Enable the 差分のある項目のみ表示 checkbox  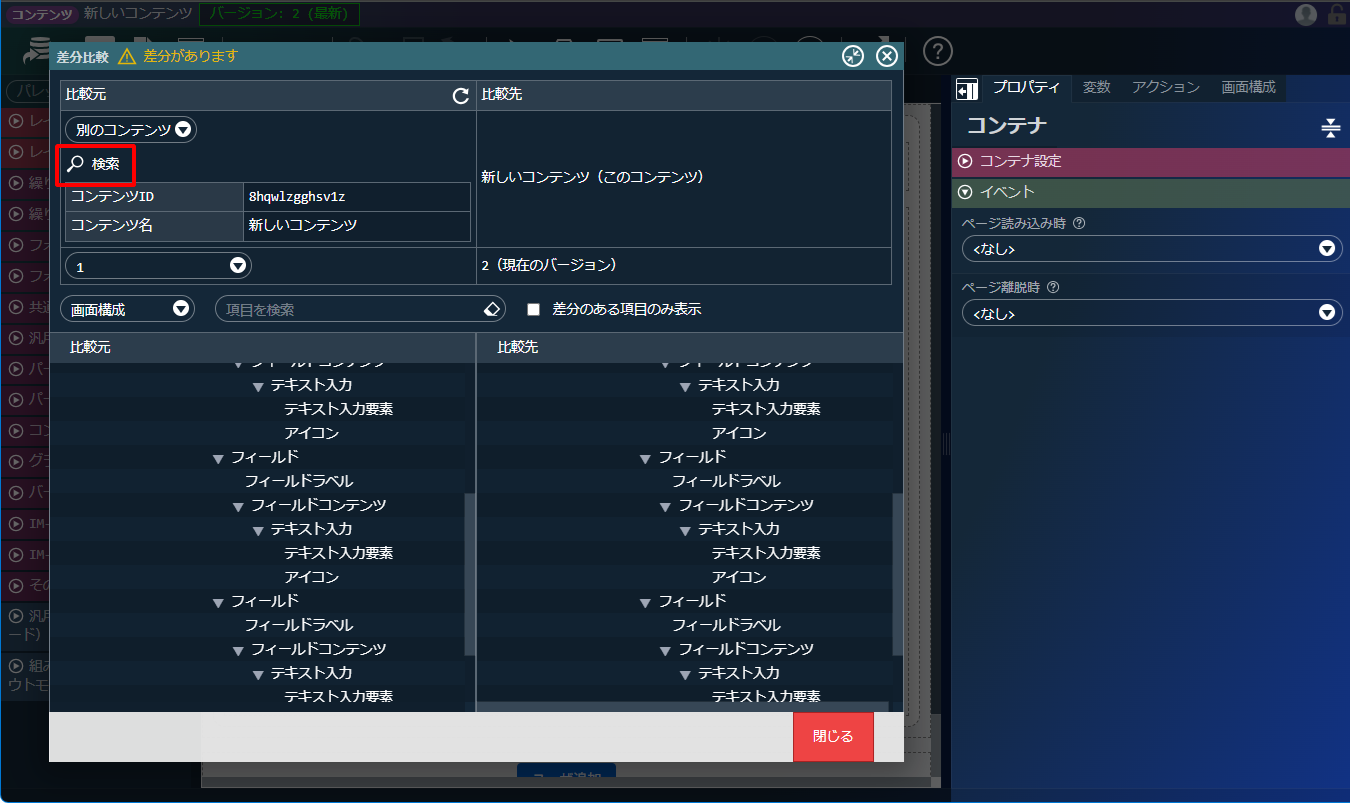[533, 309]
